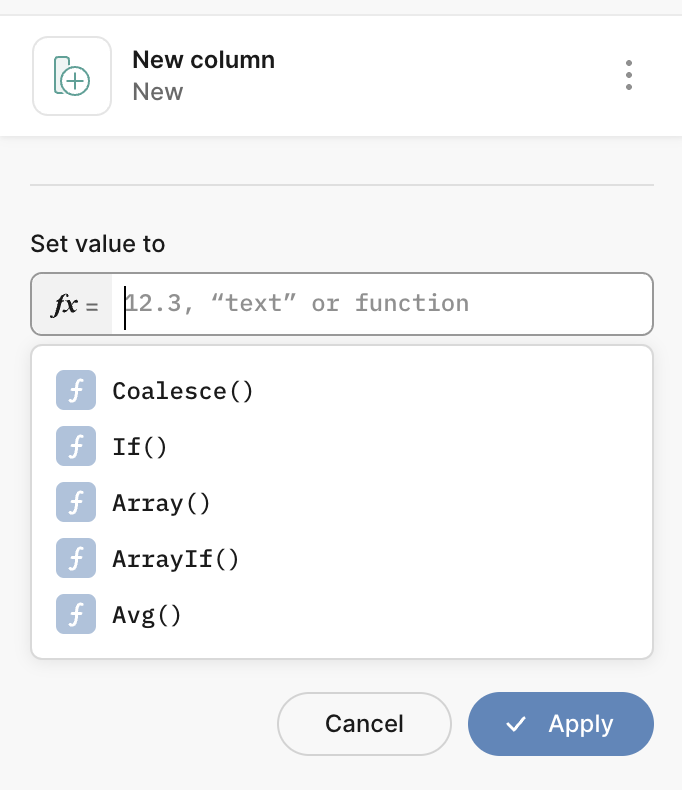Screen dimensions: 682x790
Task: Click the function icon beside Array()
Action: pos(76,502)
